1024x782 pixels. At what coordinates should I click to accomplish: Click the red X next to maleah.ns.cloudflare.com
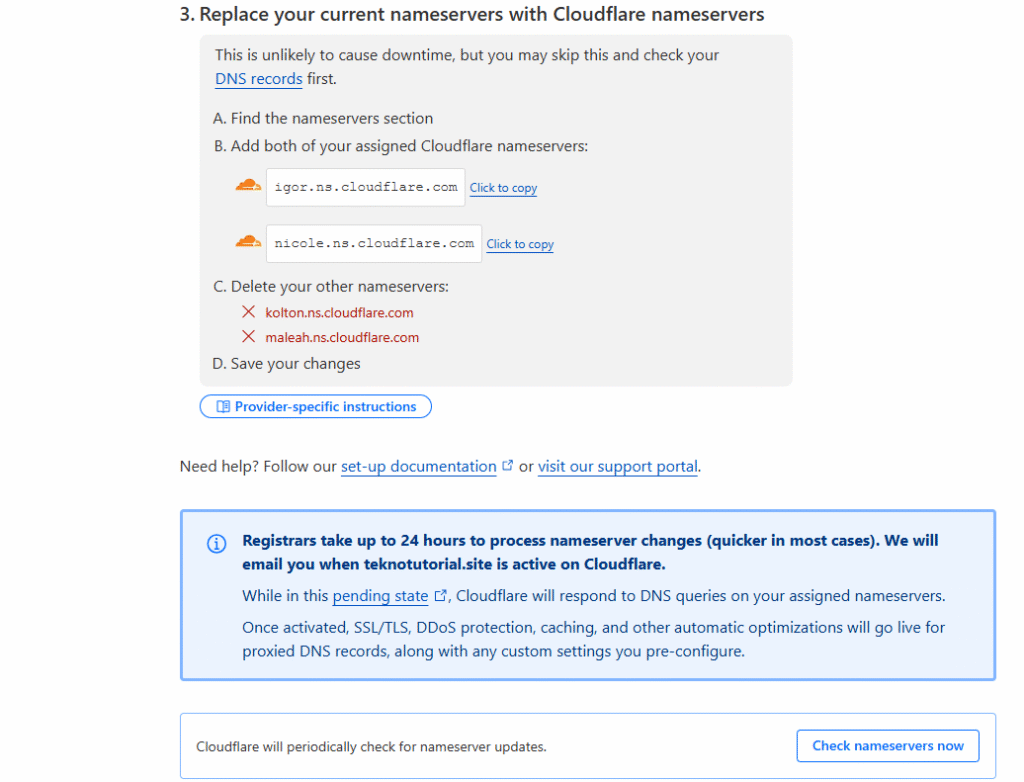248,336
